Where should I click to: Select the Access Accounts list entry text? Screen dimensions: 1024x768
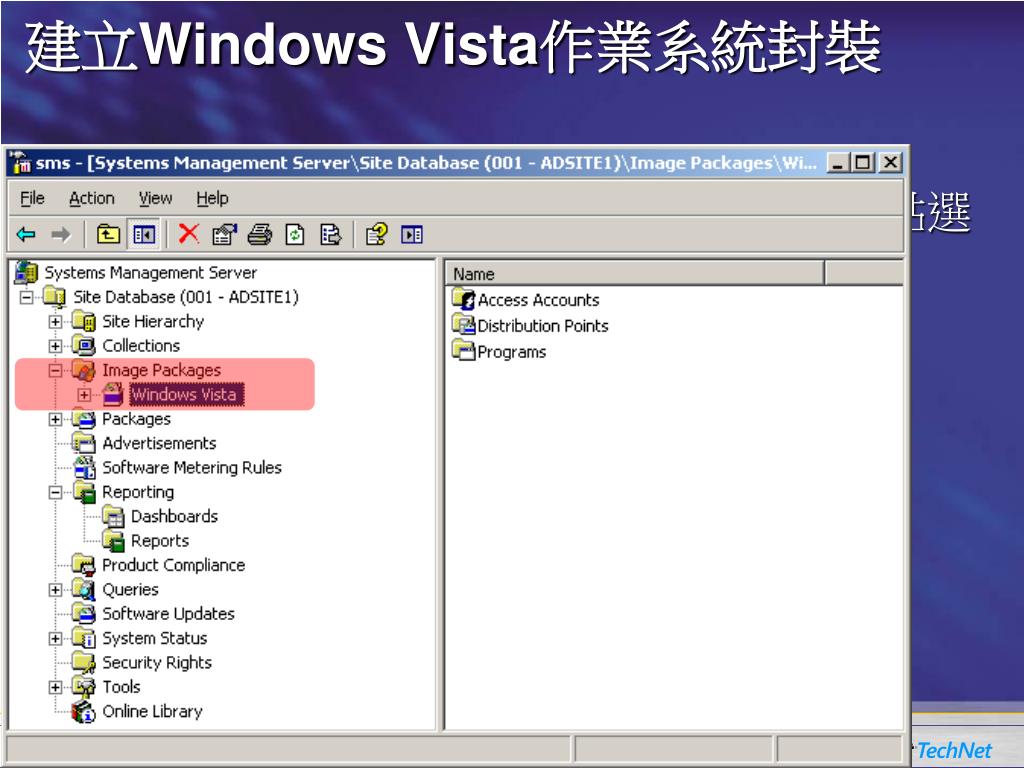(538, 300)
